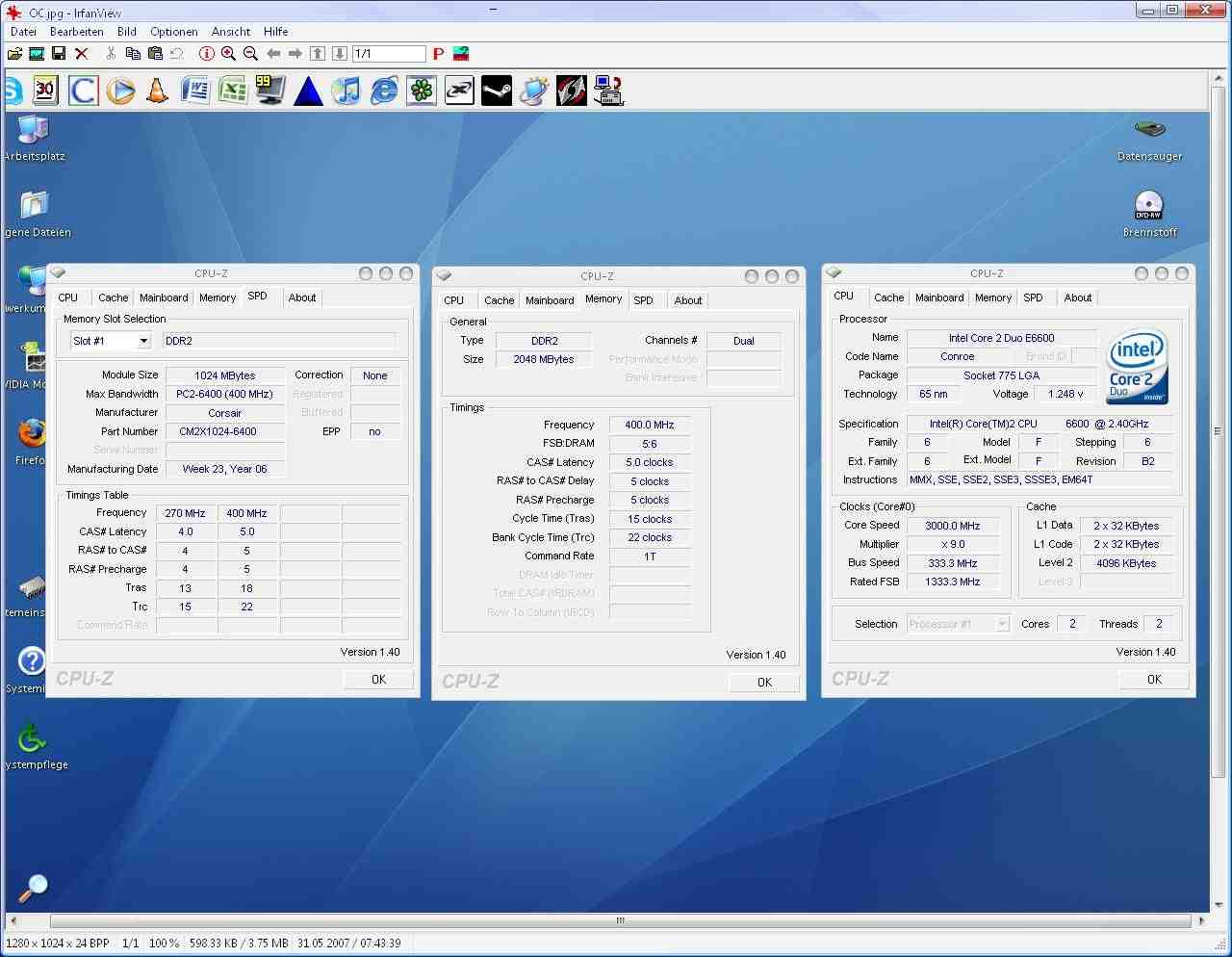This screenshot has height=957, width=1232.
Task: Select Cache tab in middle CPU-Z window
Action: (x=499, y=300)
